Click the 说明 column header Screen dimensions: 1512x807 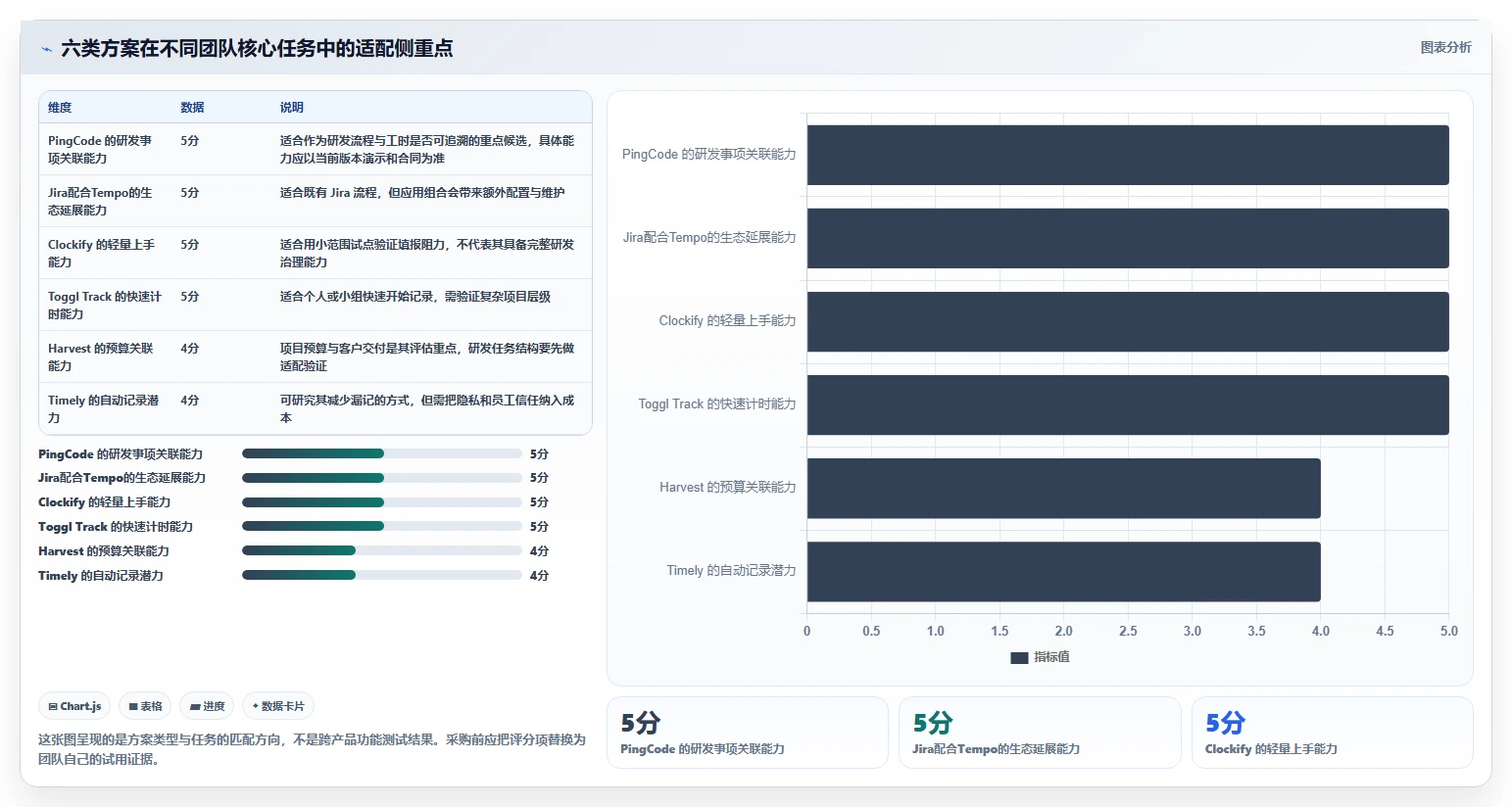(x=291, y=108)
